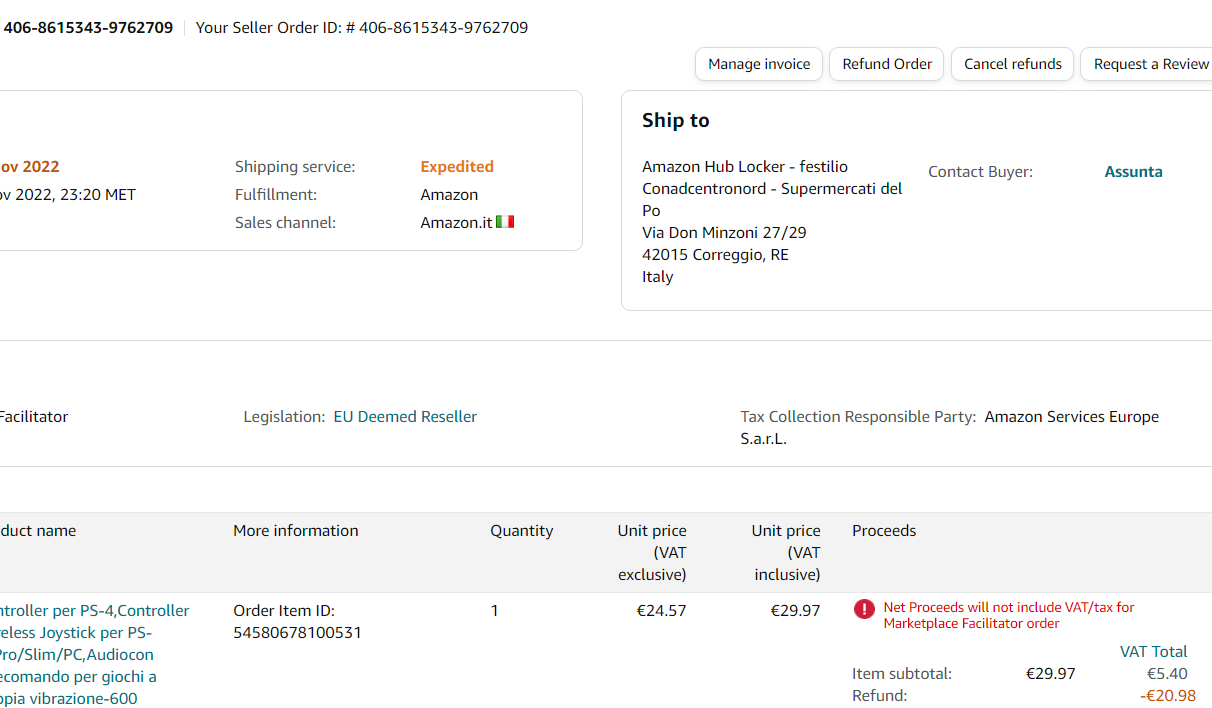The image size is (1212, 708).
Task: Click the Cancel refunds button
Action: pyautogui.click(x=1012, y=64)
